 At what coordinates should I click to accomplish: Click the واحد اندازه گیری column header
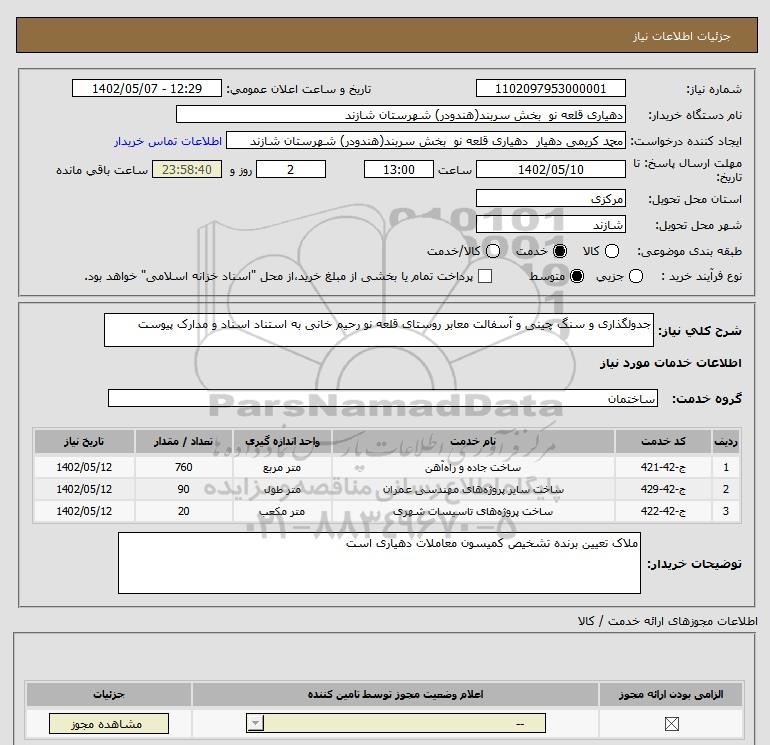tap(282, 441)
